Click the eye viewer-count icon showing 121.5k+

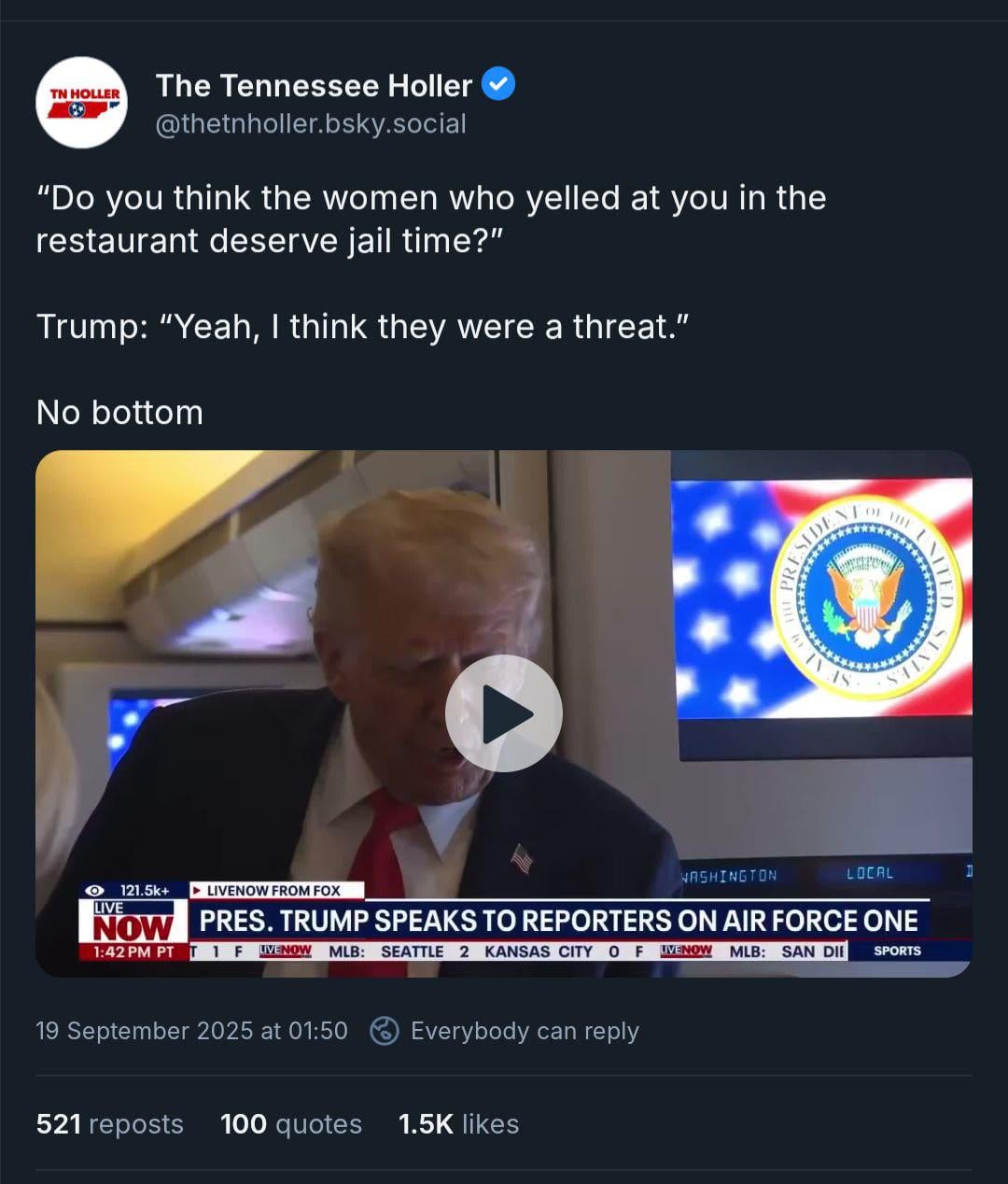[93, 891]
